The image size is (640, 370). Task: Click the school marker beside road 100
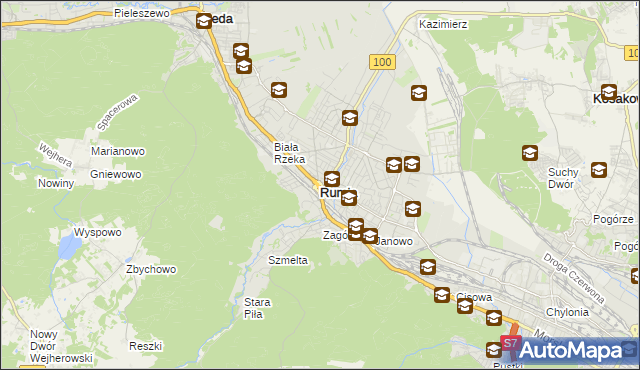pyautogui.click(x=350, y=118)
